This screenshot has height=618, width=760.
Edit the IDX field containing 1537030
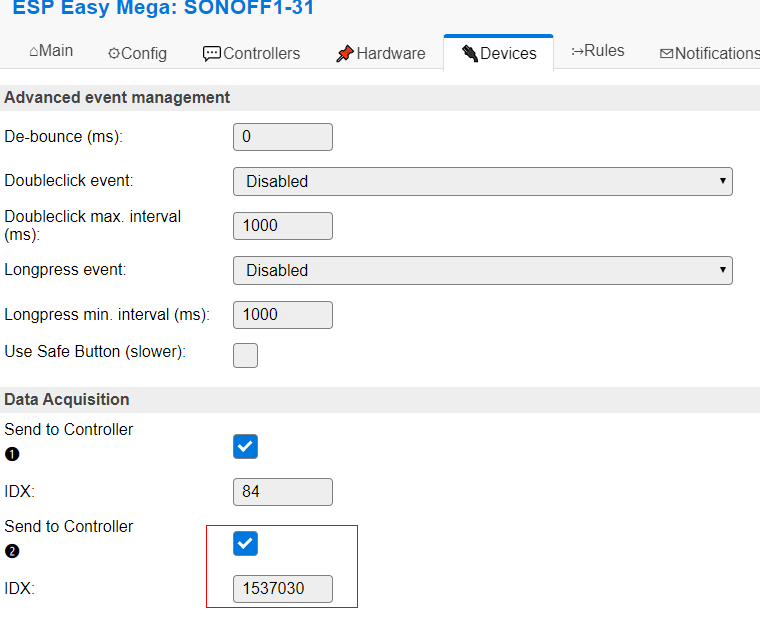click(283, 589)
